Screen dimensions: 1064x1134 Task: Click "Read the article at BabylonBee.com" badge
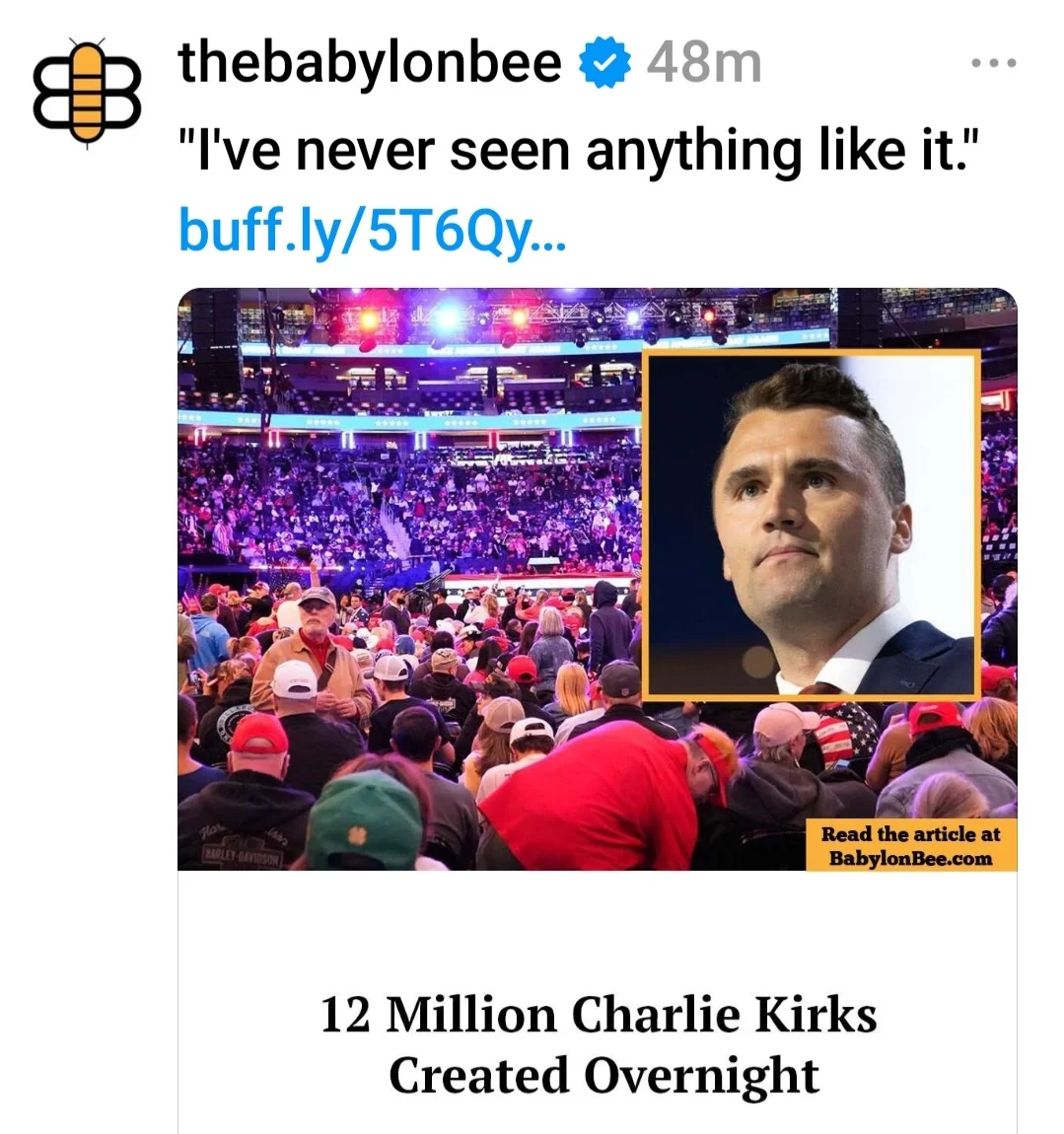(910, 846)
